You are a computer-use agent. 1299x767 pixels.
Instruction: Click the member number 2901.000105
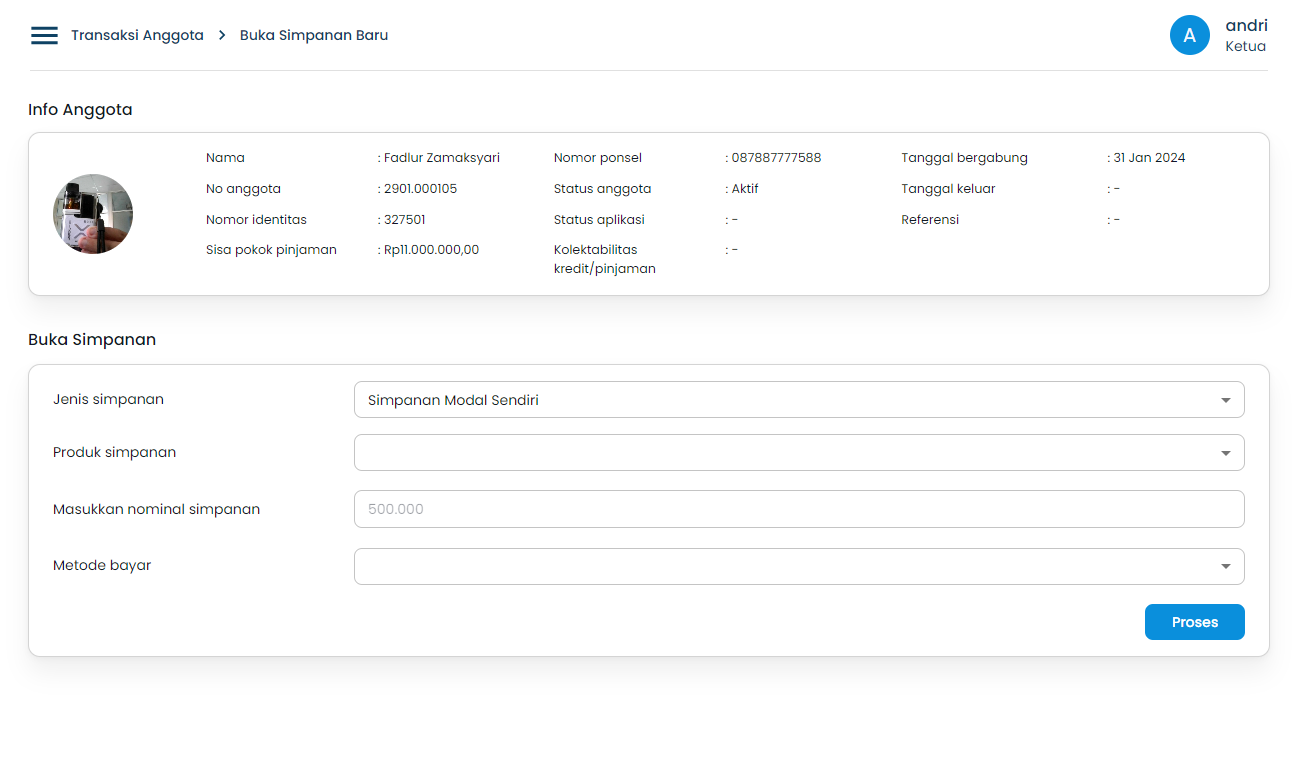pyautogui.click(x=420, y=189)
